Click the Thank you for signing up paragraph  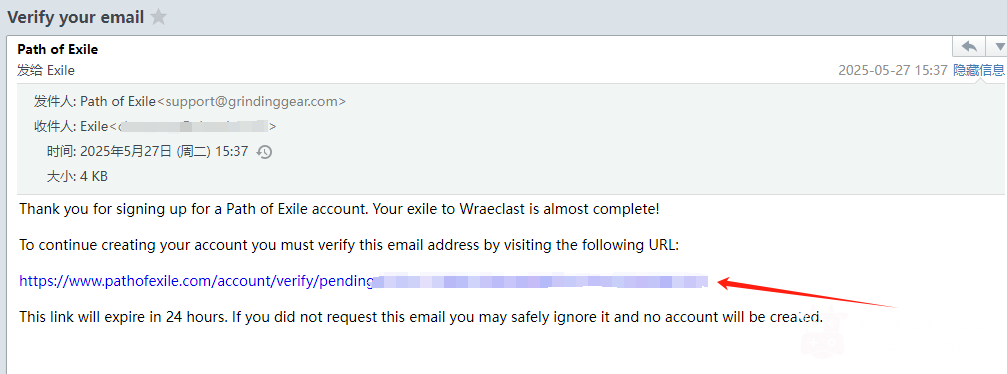click(x=340, y=209)
